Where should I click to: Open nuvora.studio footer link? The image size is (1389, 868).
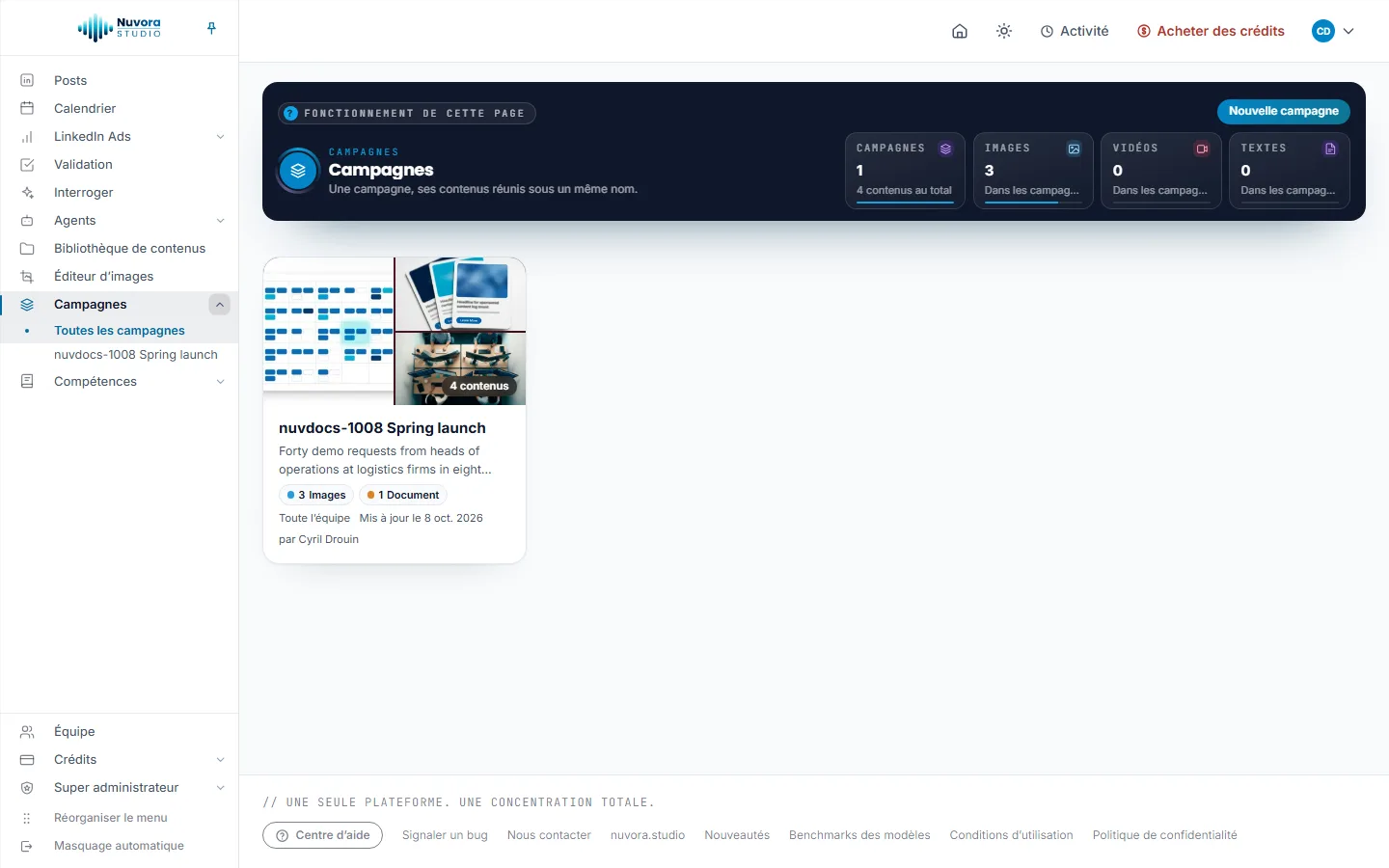click(x=647, y=835)
